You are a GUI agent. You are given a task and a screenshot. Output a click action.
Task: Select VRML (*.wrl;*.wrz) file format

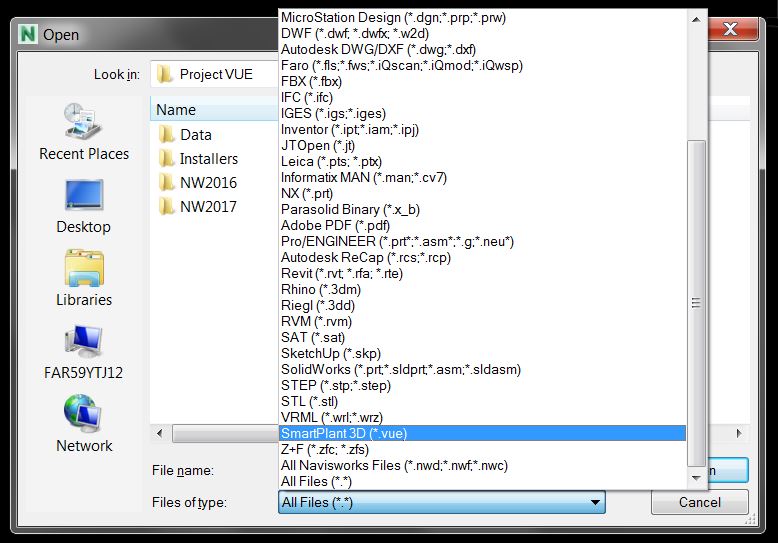482,417
